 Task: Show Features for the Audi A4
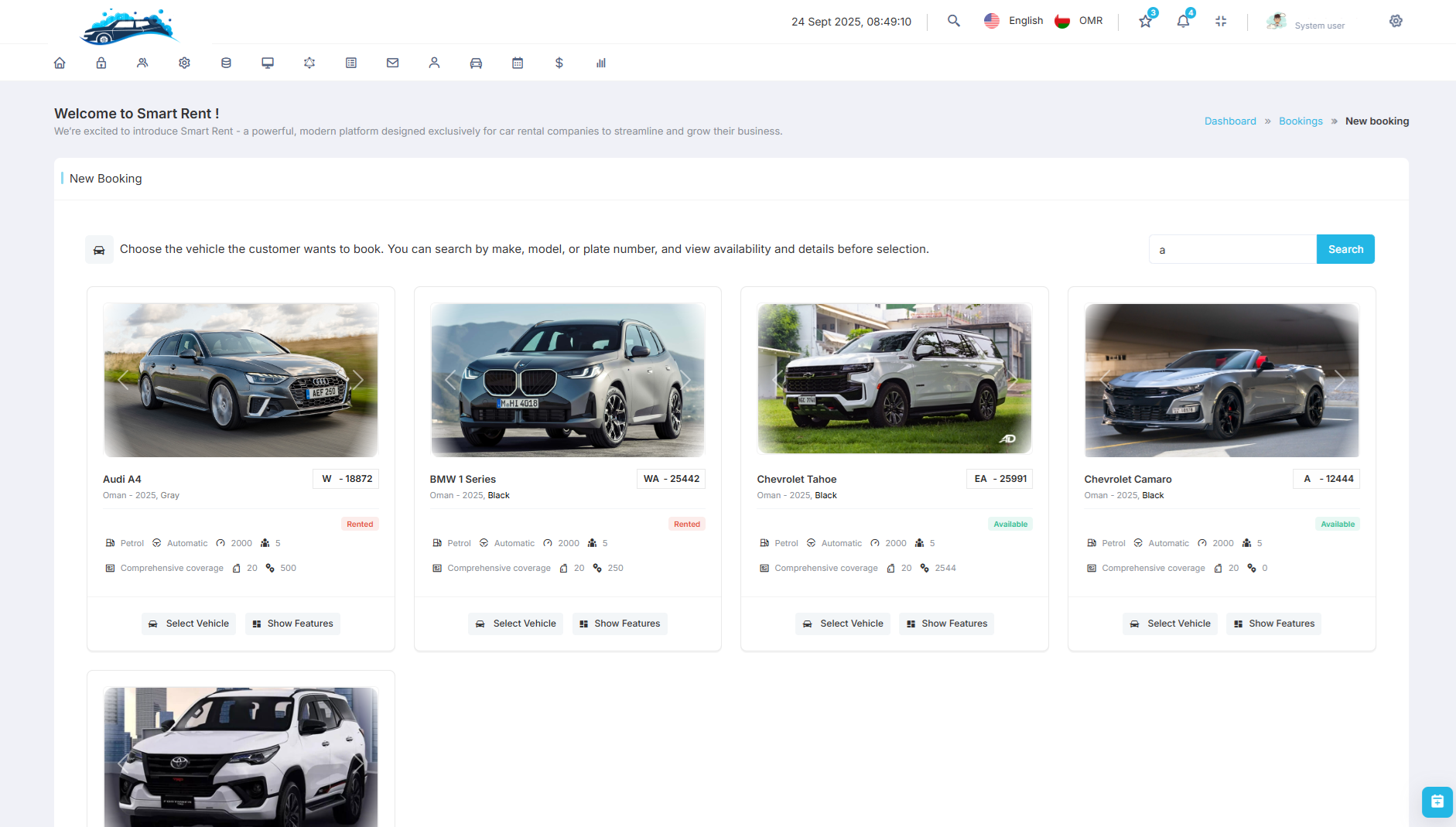click(292, 624)
